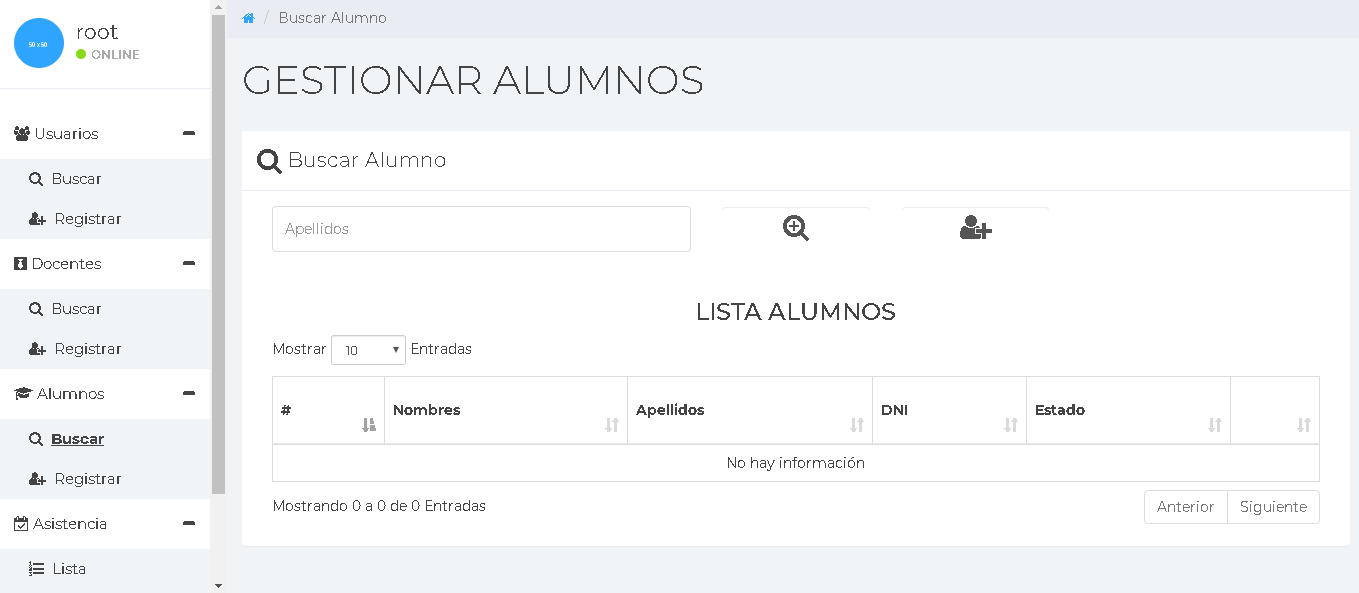The image size is (1359, 593).
Task: Sort table by DNI column
Action: 948,411
